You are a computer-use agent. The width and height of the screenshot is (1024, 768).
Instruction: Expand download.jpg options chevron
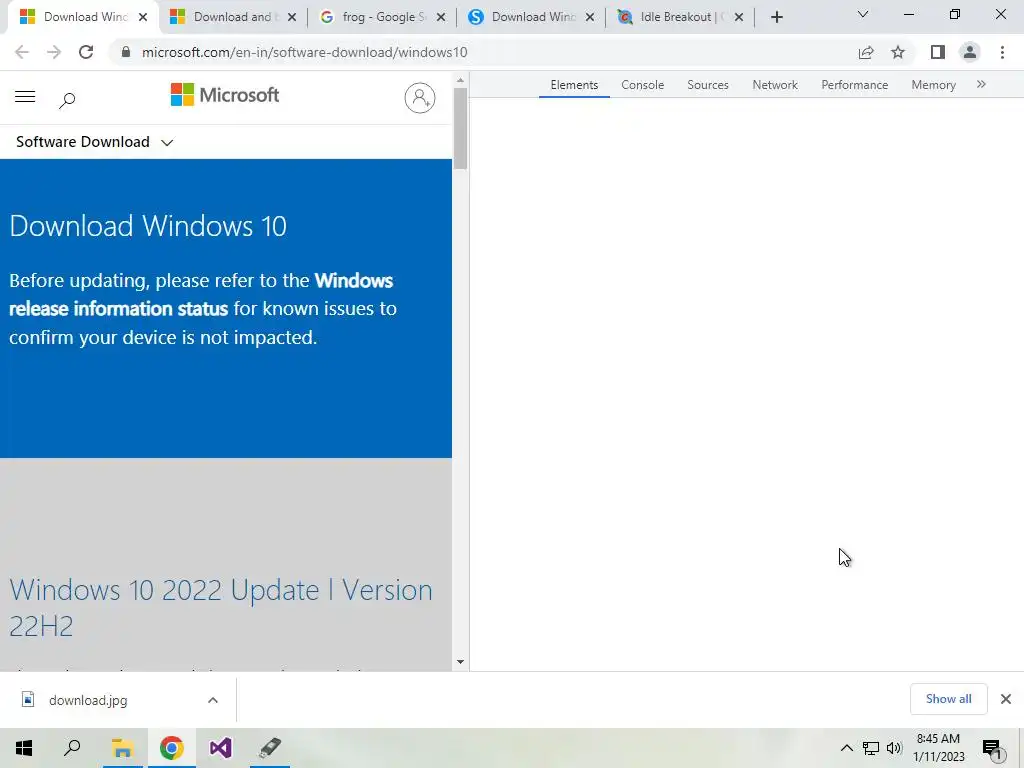(213, 700)
